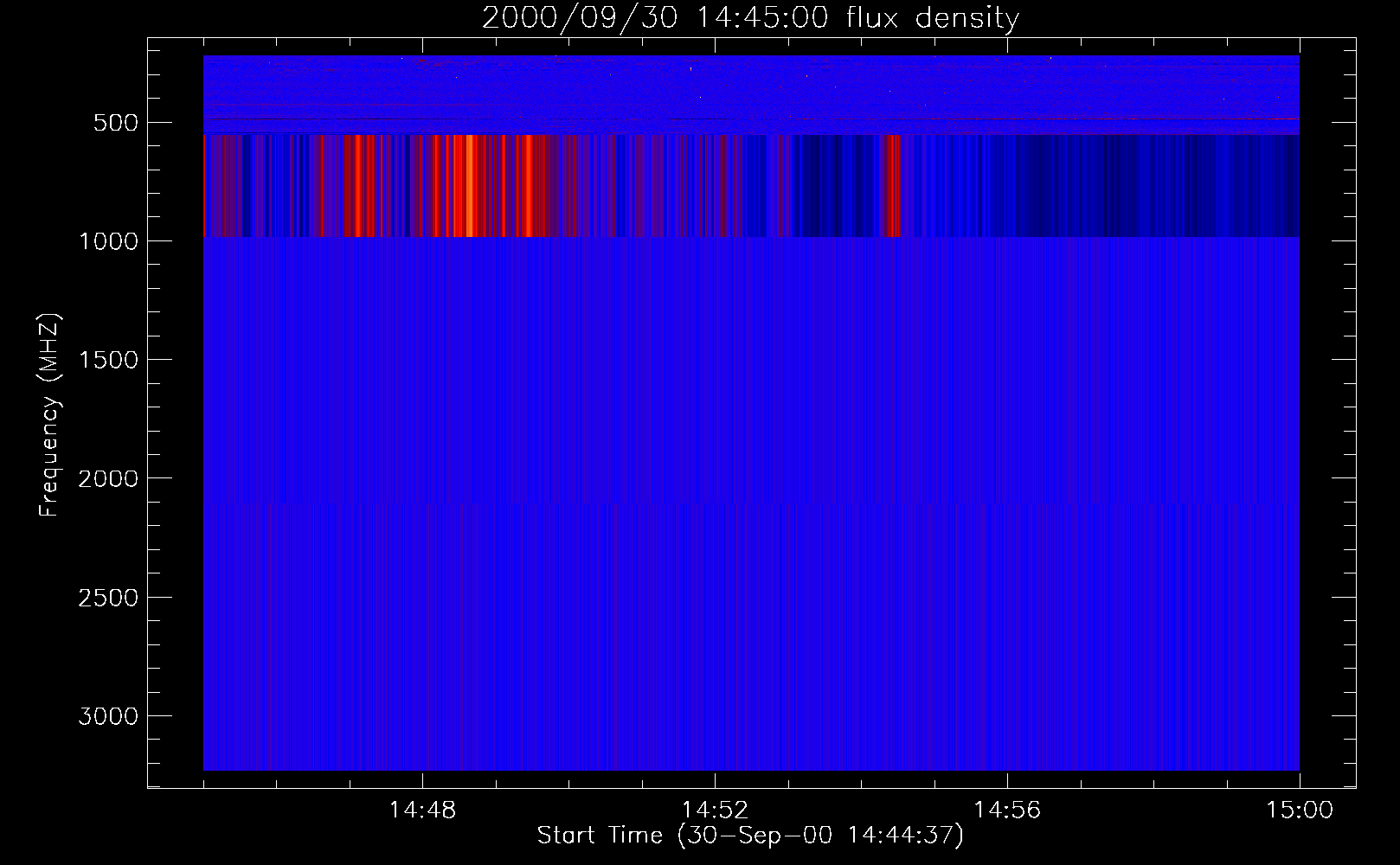Click the 500 frequency tick label
Screen dimensions: 1400x865
116,123
